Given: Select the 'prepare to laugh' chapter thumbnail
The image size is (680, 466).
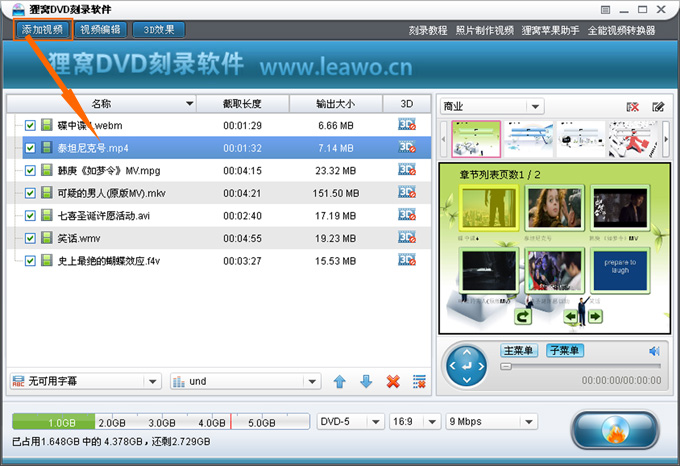Looking at the screenshot, I should [x=620, y=270].
